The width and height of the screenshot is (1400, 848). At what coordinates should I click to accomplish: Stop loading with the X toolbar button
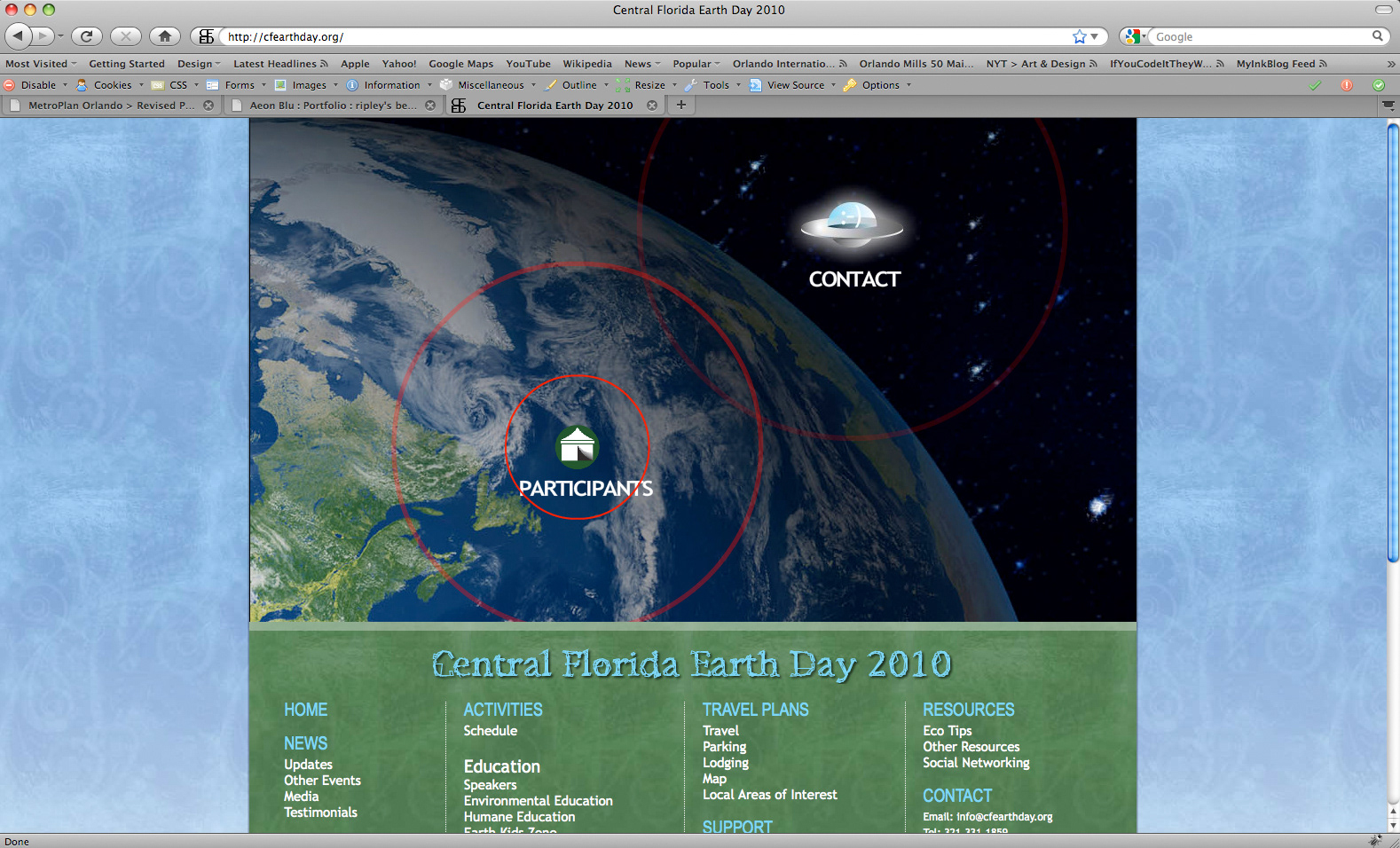click(x=126, y=36)
